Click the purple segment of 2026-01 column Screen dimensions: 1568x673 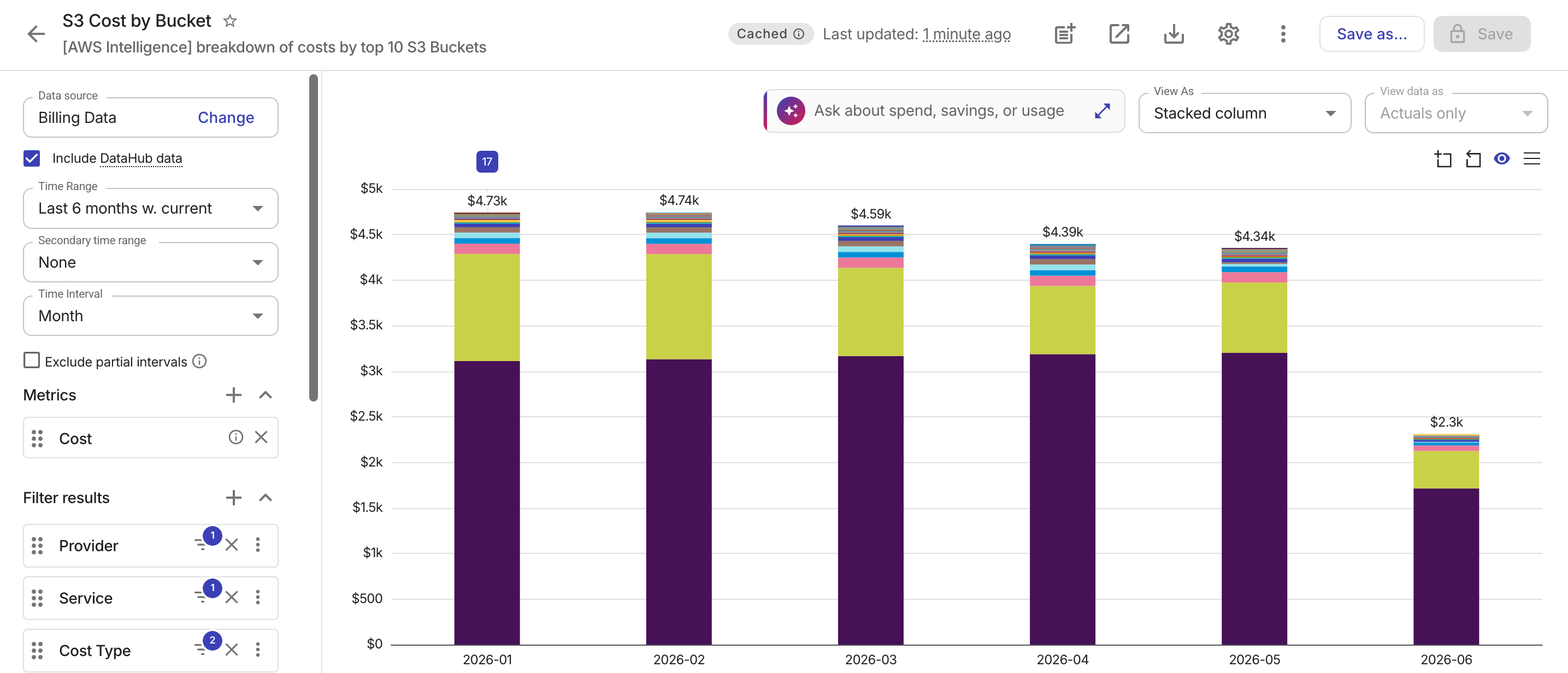click(487, 503)
